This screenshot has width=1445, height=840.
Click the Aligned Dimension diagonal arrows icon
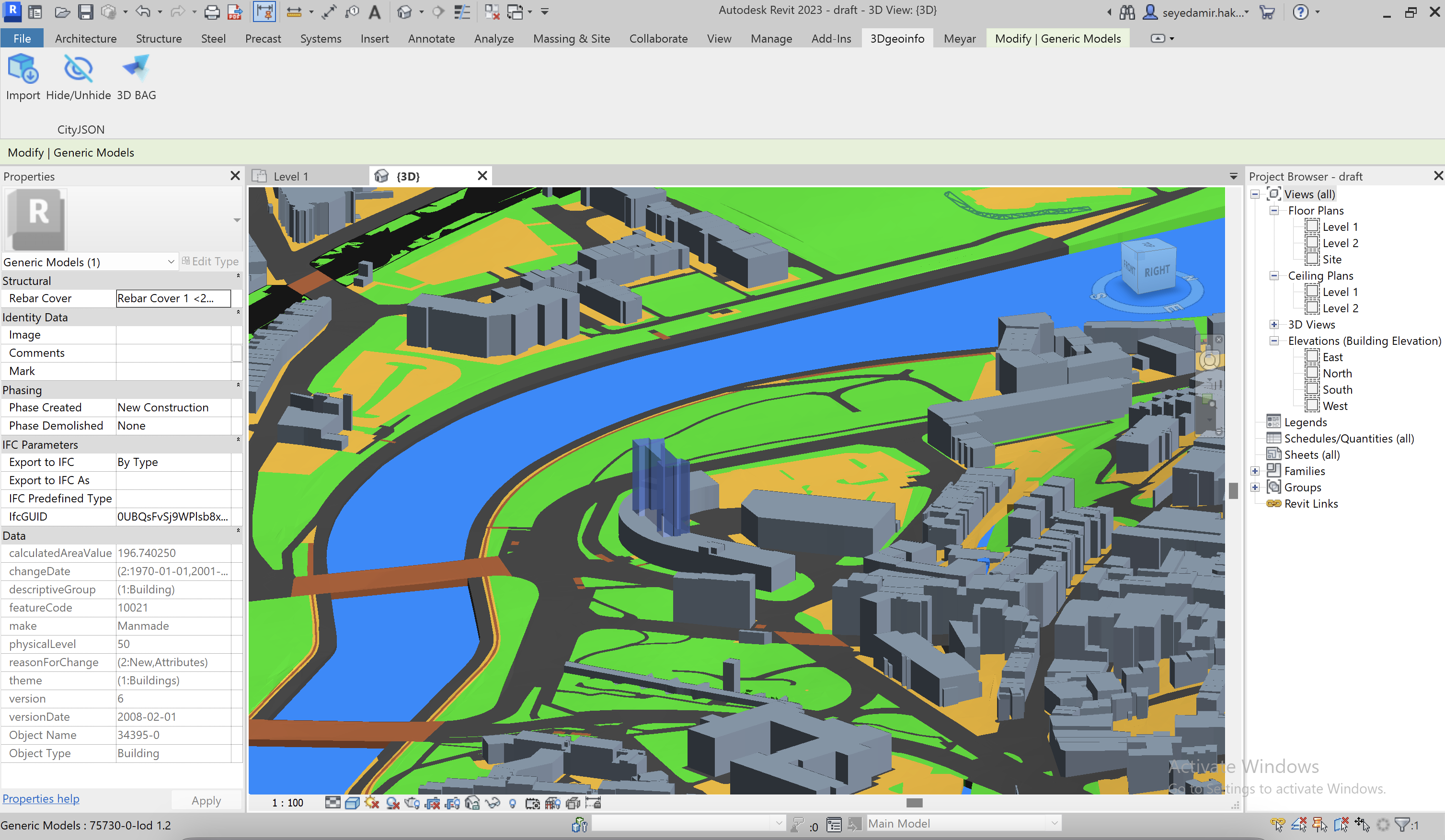pyautogui.click(x=329, y=11)
